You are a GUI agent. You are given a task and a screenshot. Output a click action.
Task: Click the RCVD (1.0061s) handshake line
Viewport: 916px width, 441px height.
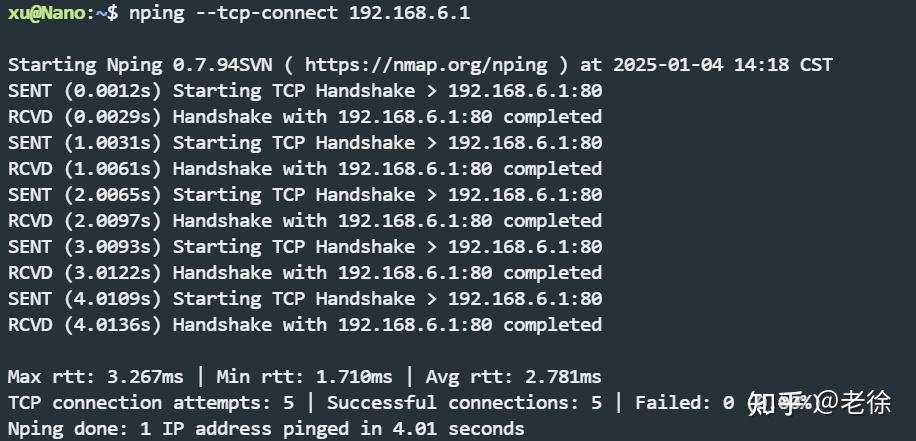pyautogui.click(x=305, y=169)
